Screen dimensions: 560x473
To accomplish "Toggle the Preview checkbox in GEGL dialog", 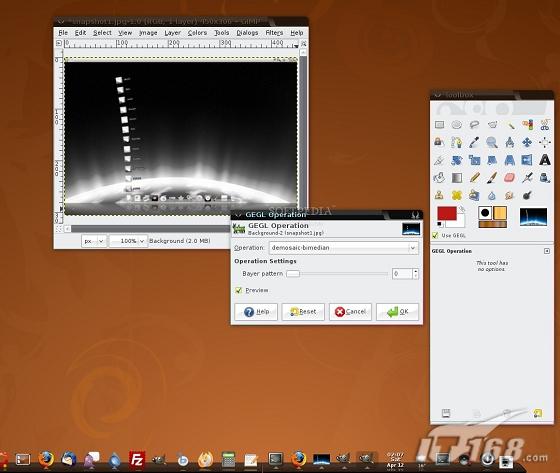I will [239, 290].
